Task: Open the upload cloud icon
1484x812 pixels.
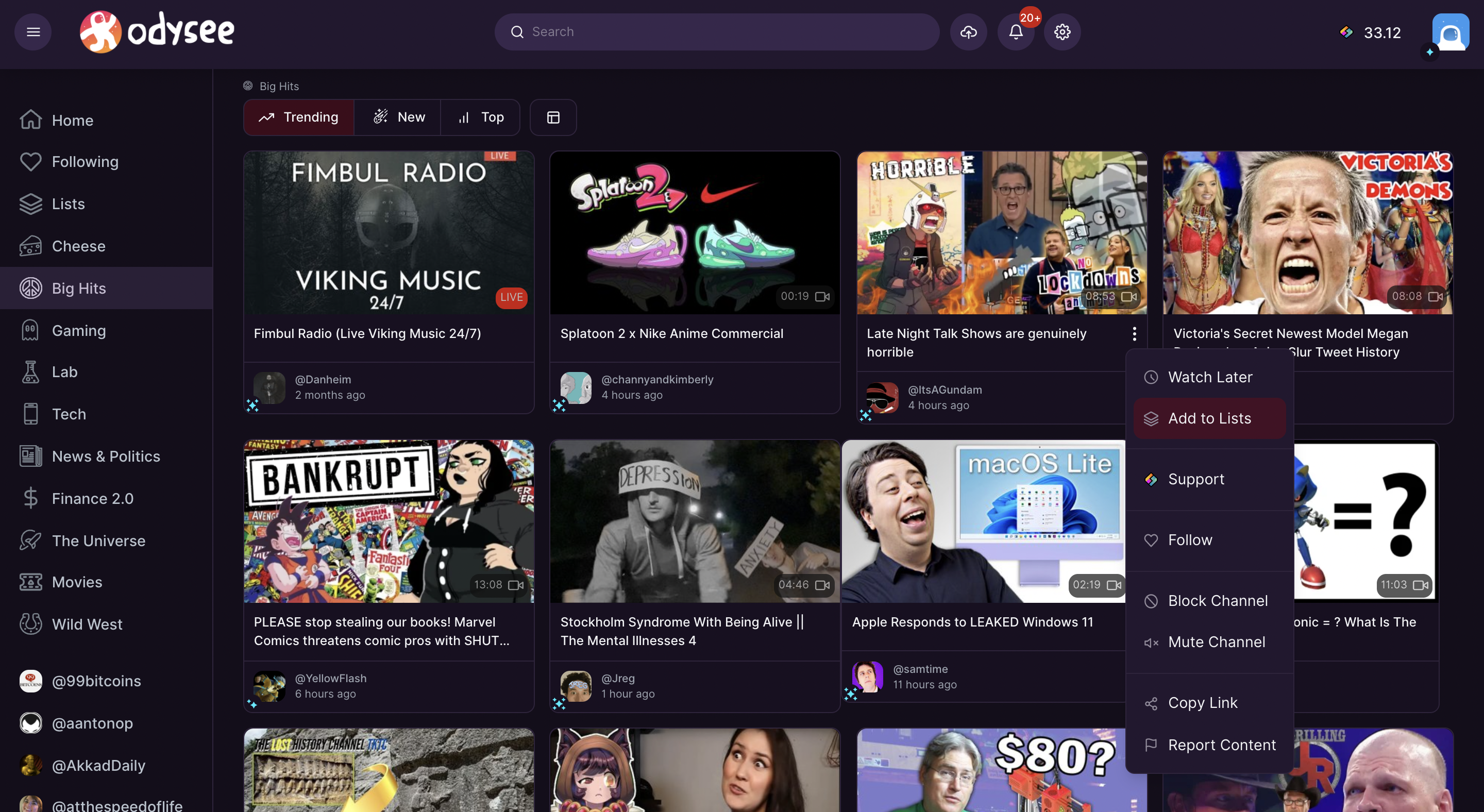Action: tap(968, 31)
